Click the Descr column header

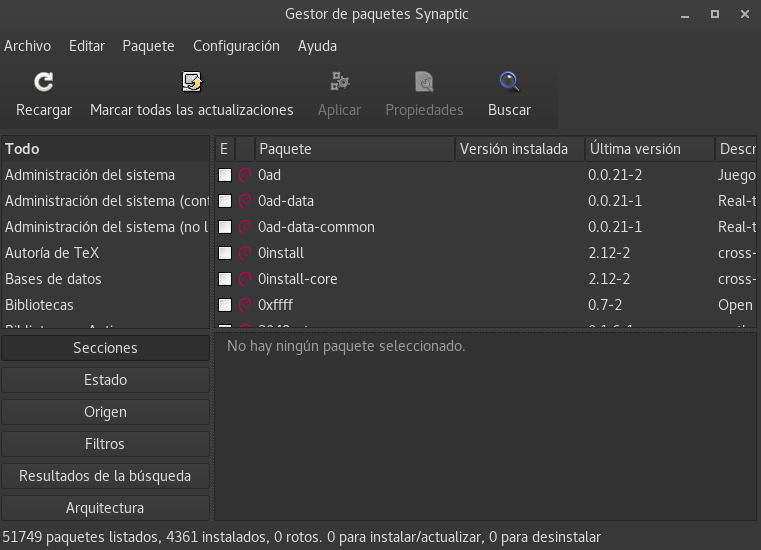pos(736,149)
